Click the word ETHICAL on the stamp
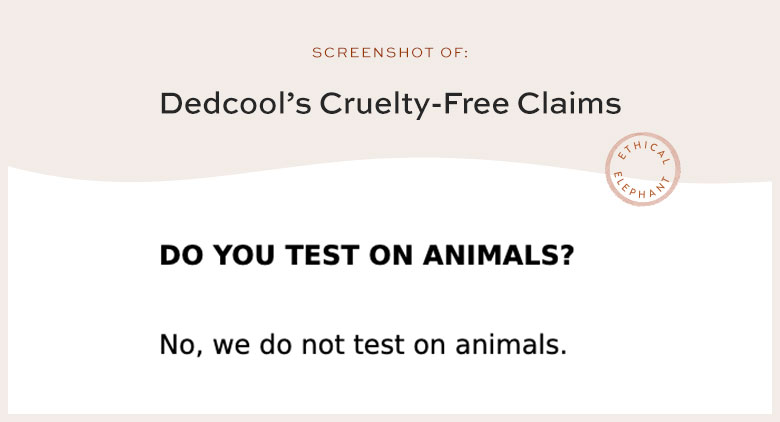This screenshot has height=422, width=780. coord(644,151)
